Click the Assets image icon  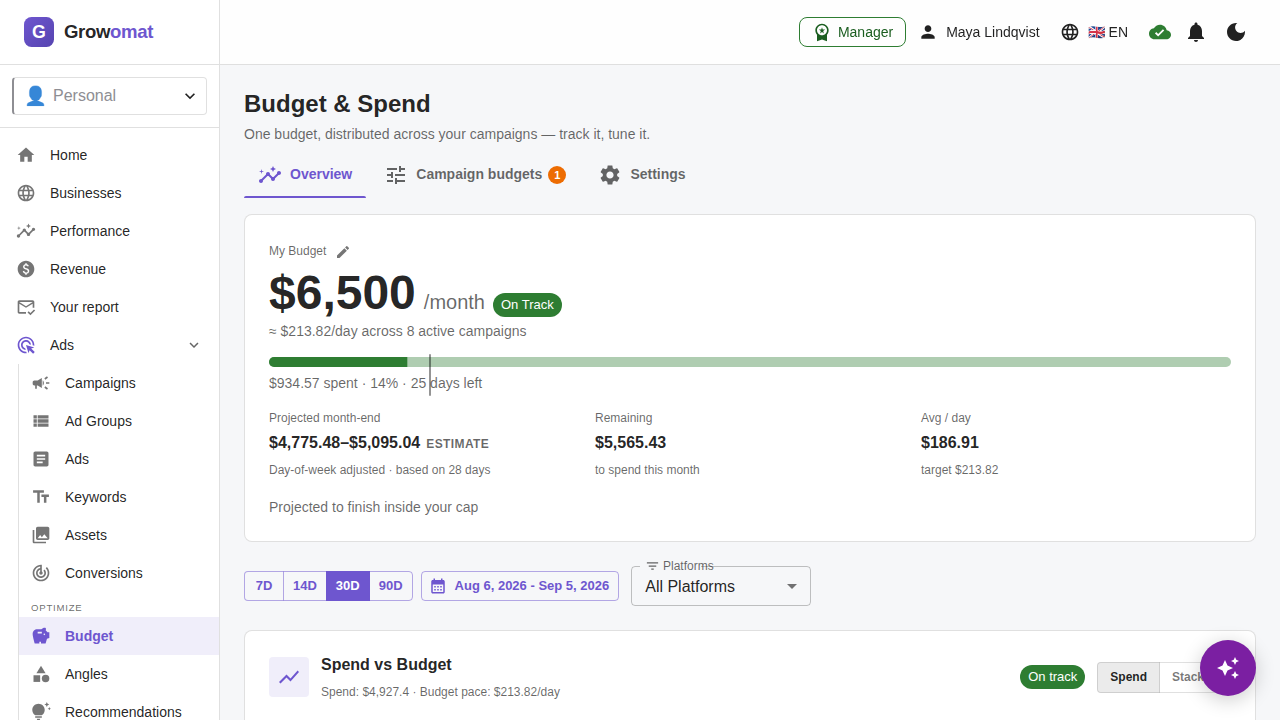coord(41,535)
